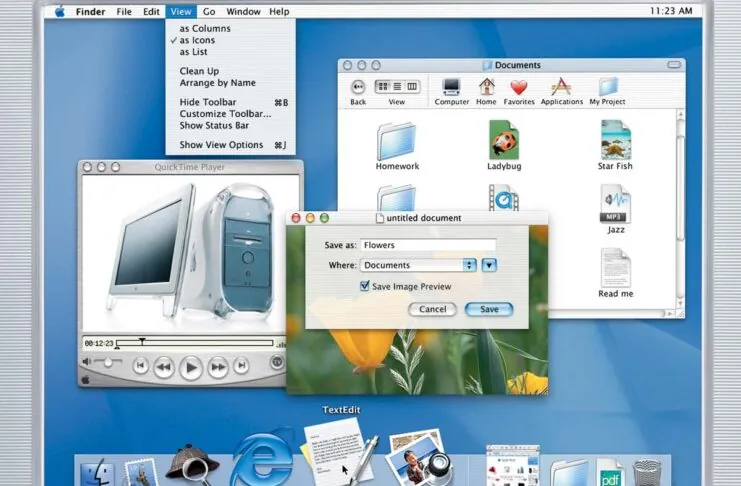Click the Favorites heart icon in toolbar
The height and width of the screenshot is (486, 741).
coord(518,88)
